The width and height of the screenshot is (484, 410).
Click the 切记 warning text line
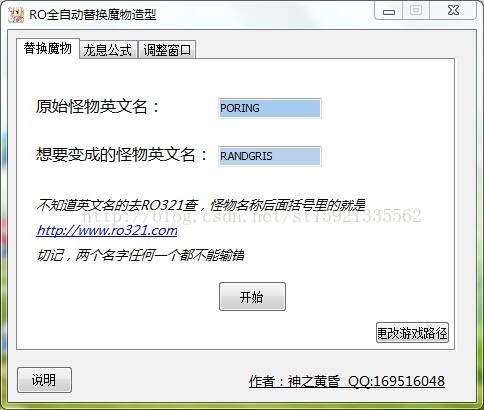[141, 255]
